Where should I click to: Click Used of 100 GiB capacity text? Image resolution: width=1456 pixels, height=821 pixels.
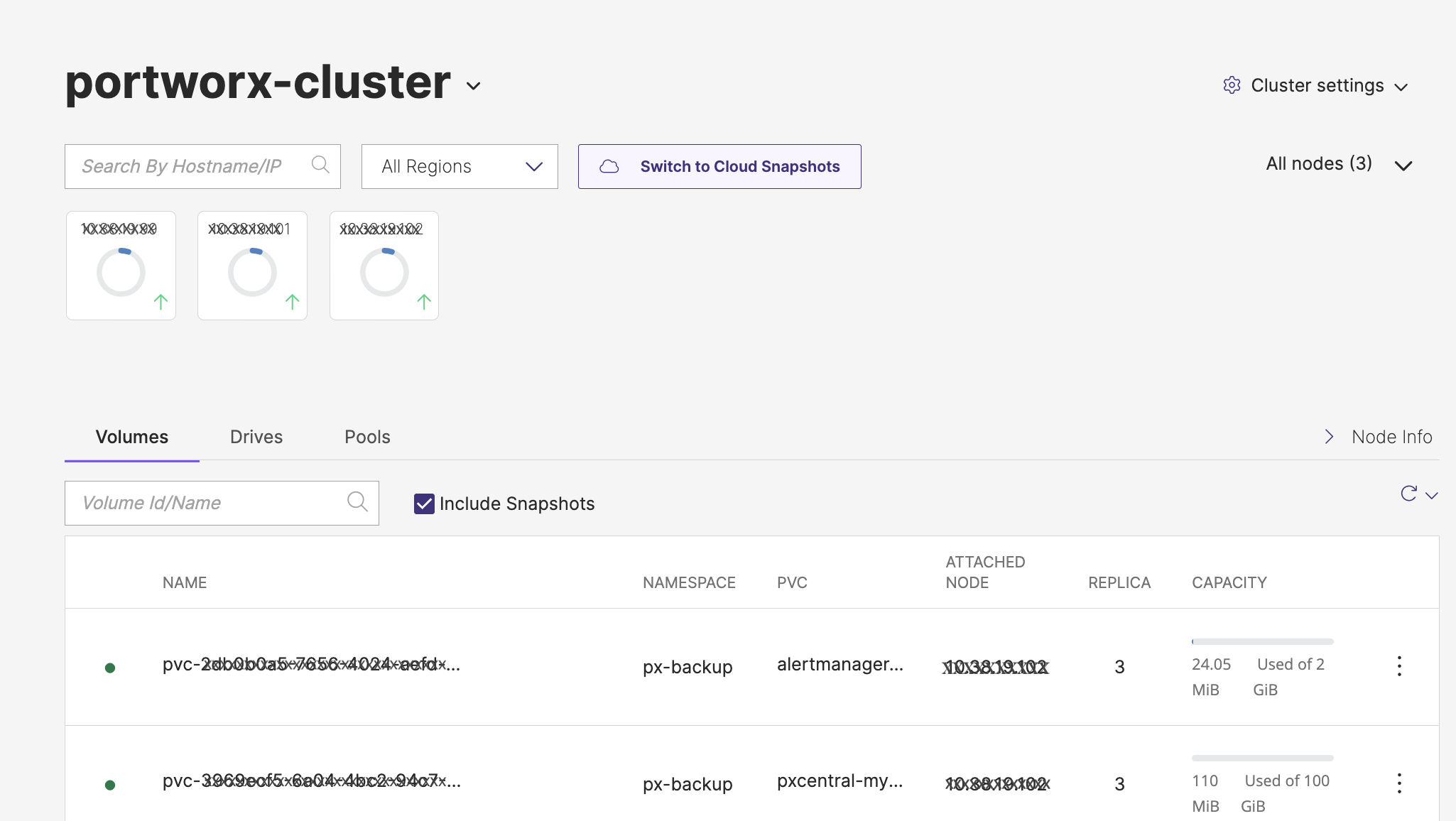coord(1285,793)
